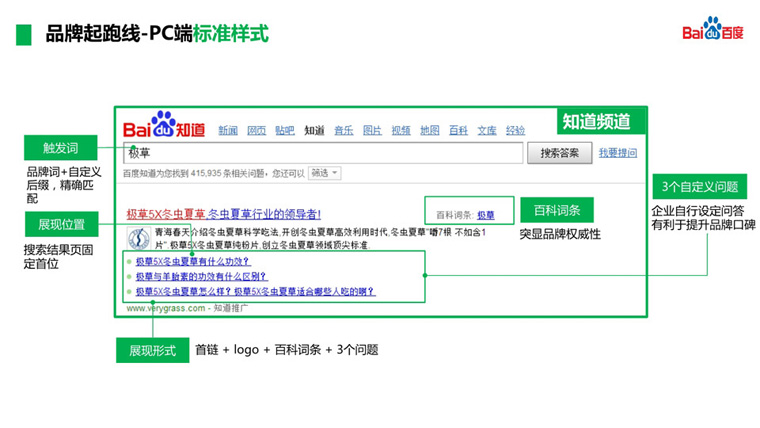Open the 文库 tab
The image size is (760, 428).
[487, 130]
